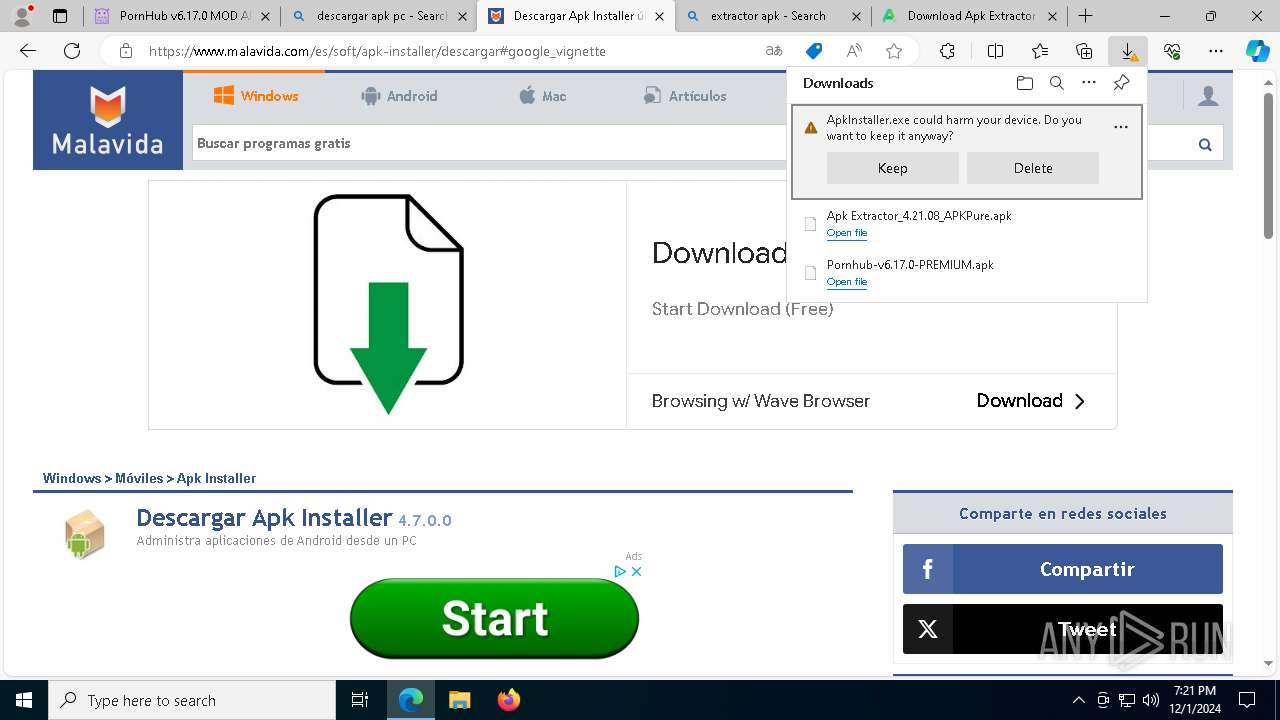Close the Start advertisement X icon
This screenshot has width=1280, height=720.
click(x=636, y=571)
